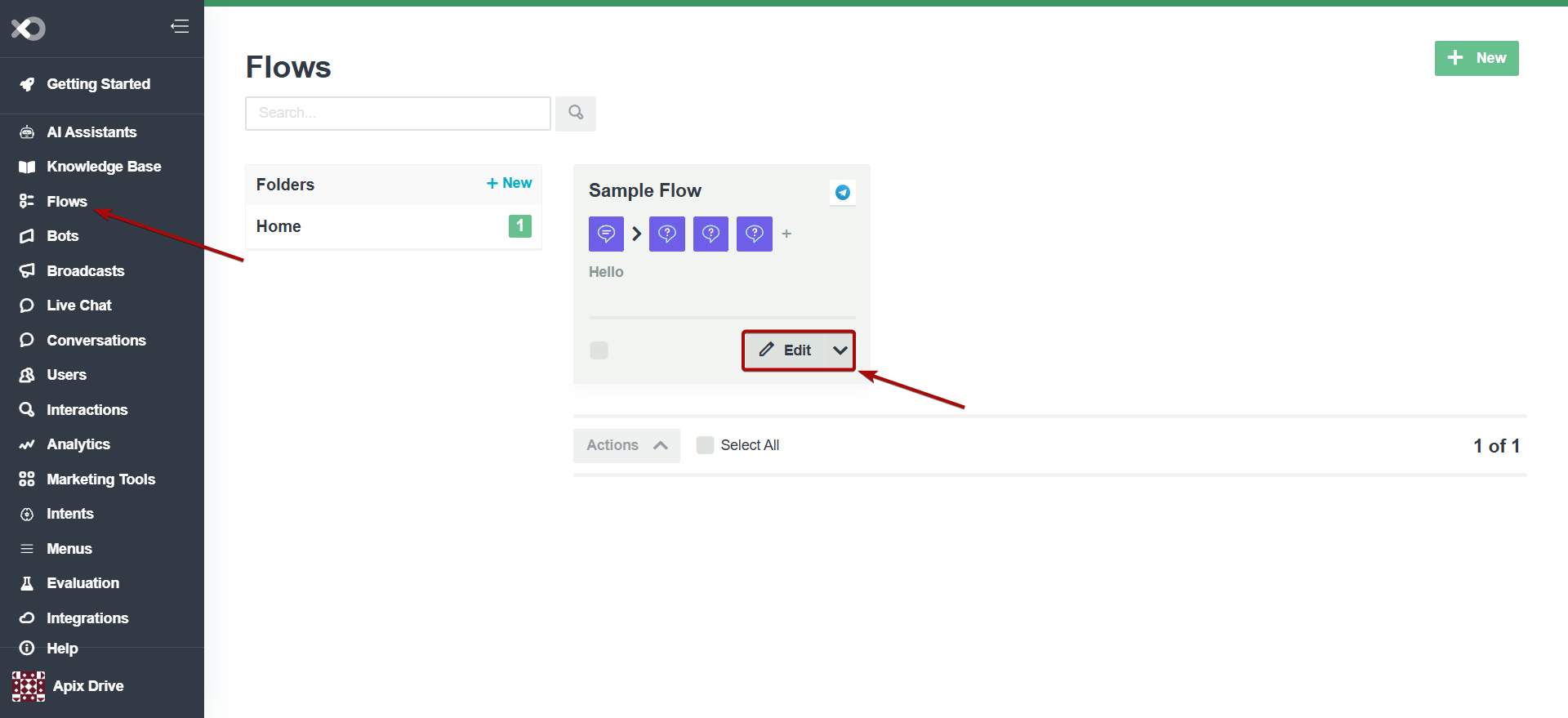Click the Sample Flow title
1568x718 pixels.
(644, 190)
